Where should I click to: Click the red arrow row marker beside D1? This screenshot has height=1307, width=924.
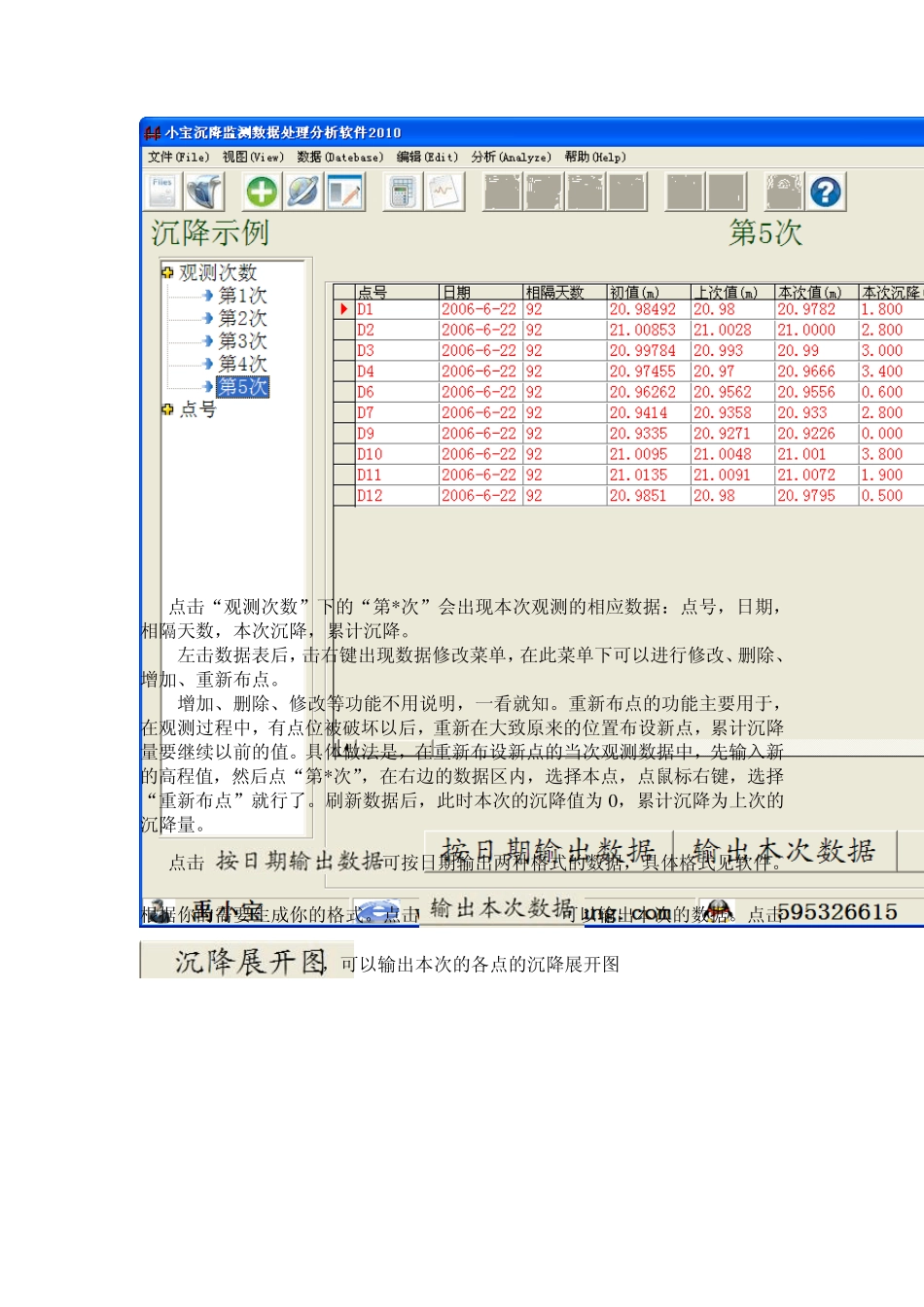click(344, 309)
